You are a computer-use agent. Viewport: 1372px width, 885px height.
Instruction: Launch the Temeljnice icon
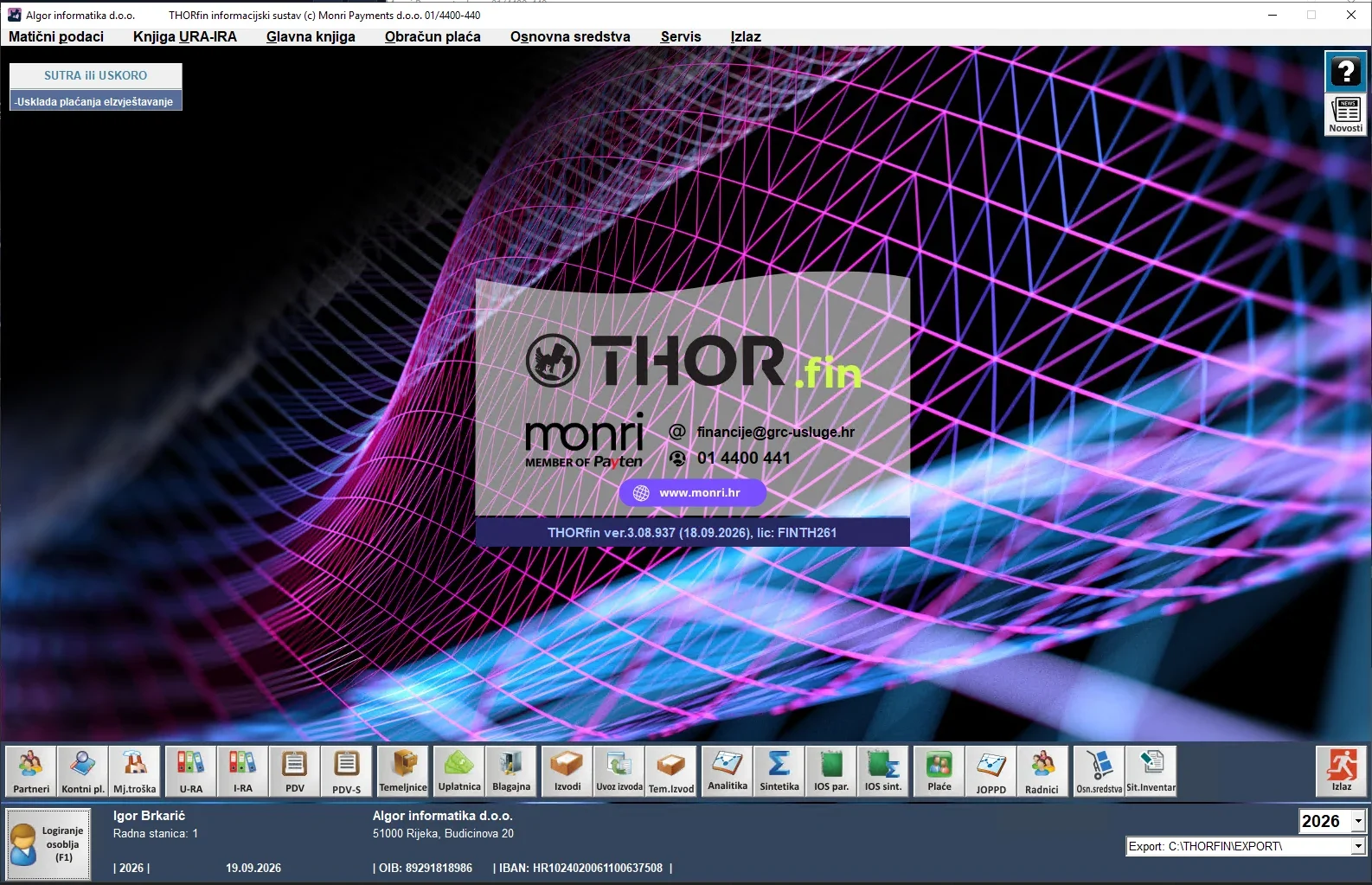click(403, 771)
